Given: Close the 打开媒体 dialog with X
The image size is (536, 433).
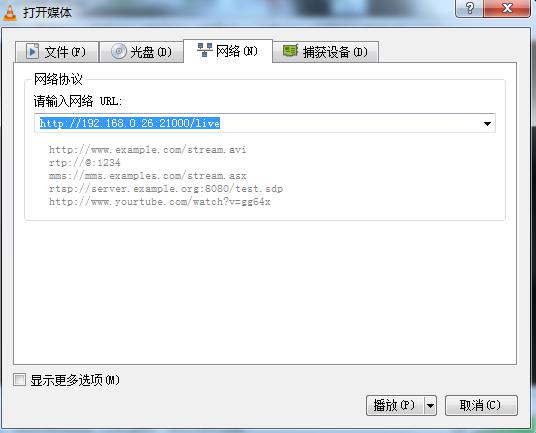Looking at the screenshot, I should click(507, 8).
